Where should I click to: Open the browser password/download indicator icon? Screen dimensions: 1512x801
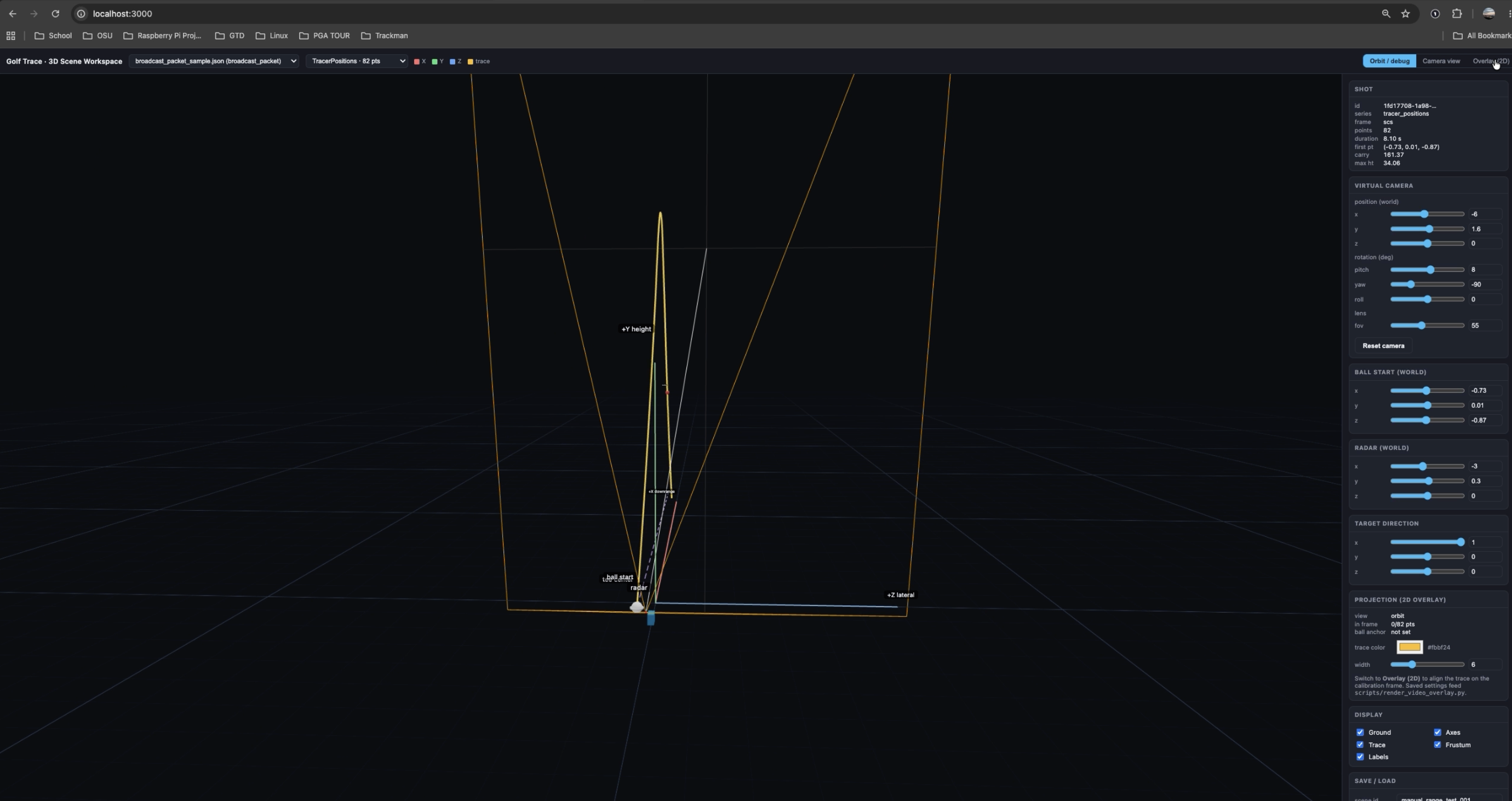(x=1435, y=14)
